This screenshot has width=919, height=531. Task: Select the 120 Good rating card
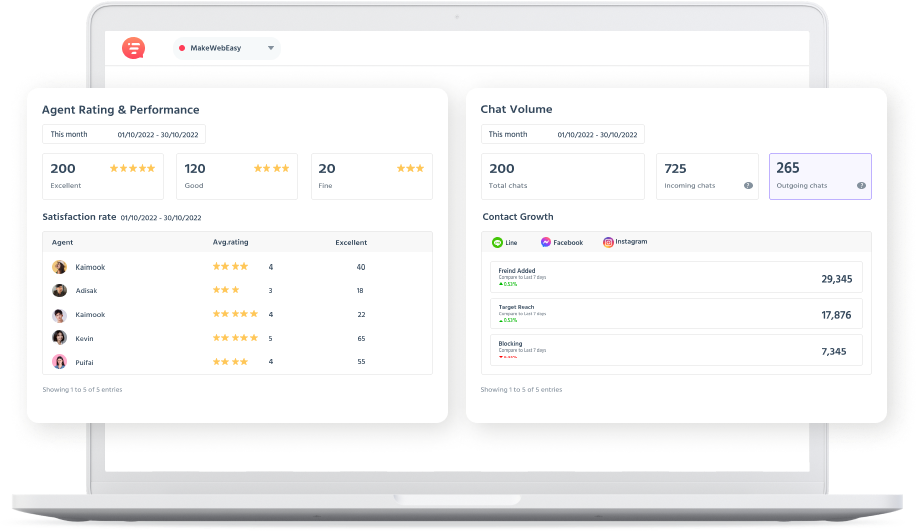(x=237, y=176)
